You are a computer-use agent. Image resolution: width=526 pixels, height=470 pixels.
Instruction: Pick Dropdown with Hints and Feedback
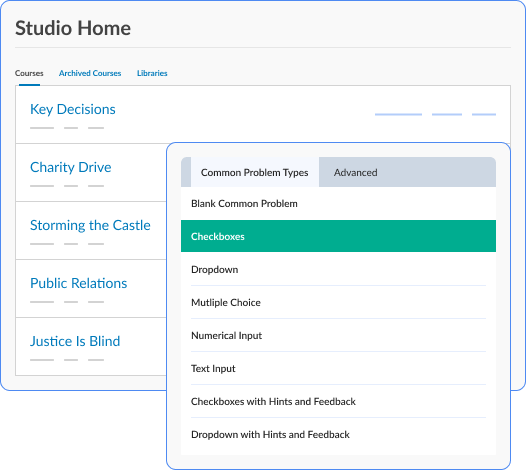coord(338,434)
